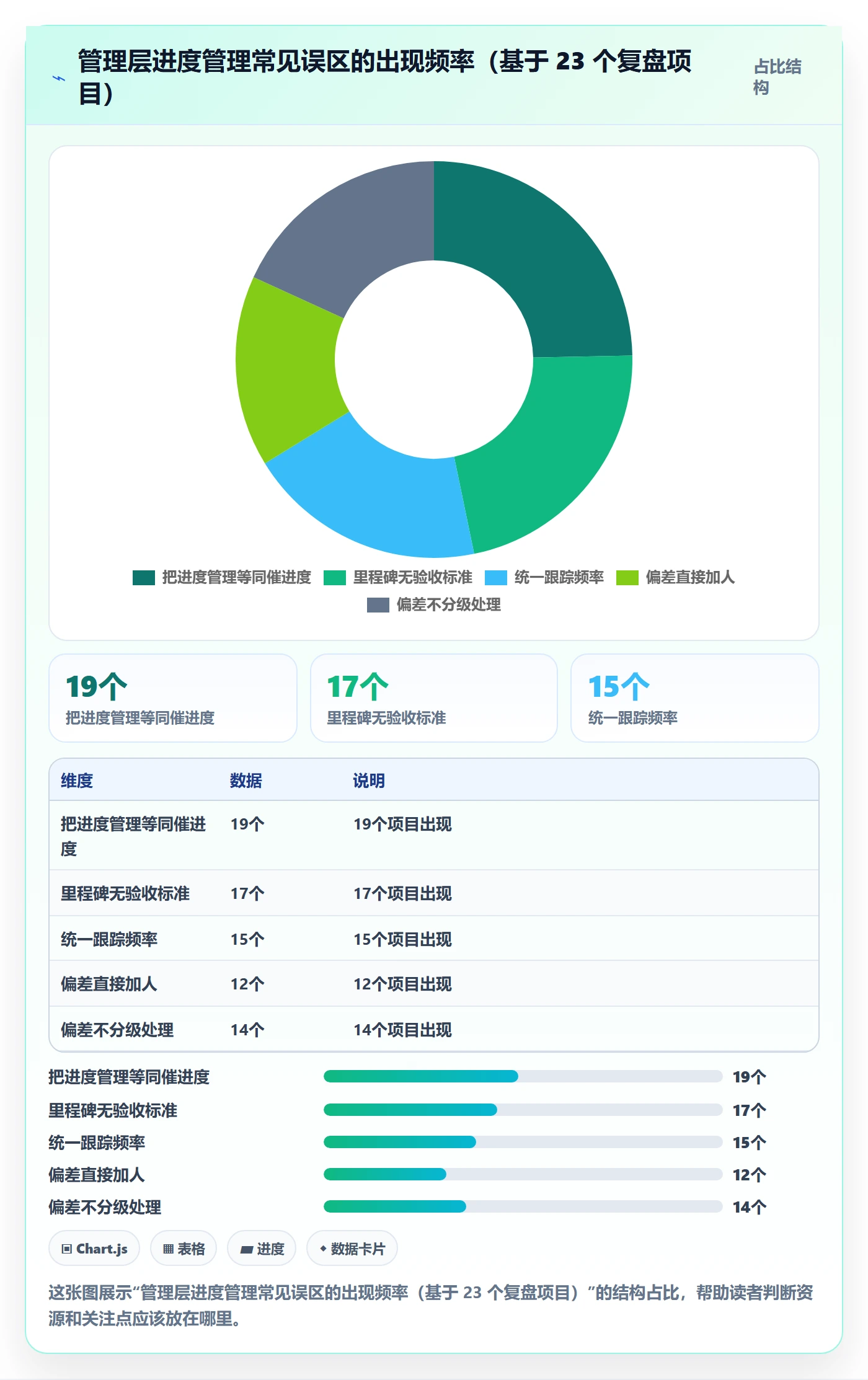Toggle legend swatch for 里程碑无验收标准
The image size is (868, 1380).
coord(334,578)
